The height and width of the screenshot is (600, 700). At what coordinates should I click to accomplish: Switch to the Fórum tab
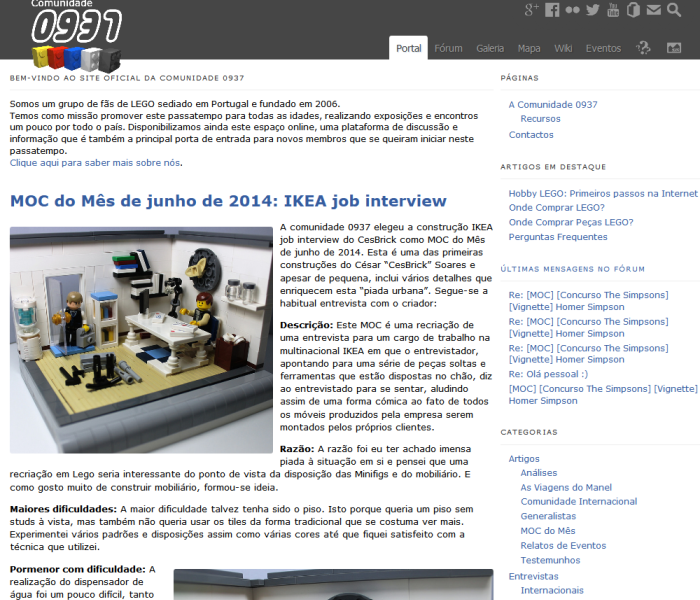pos(448,48)
